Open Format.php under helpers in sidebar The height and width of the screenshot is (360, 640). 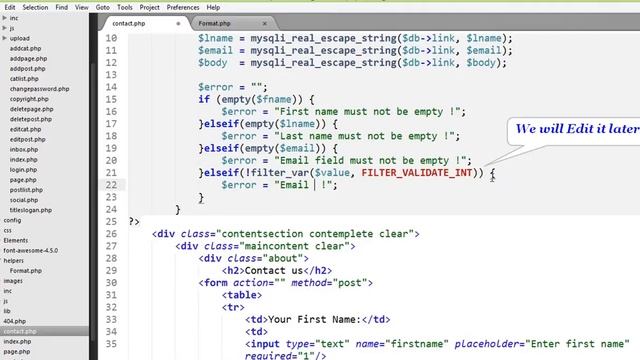tap(26, 271)
